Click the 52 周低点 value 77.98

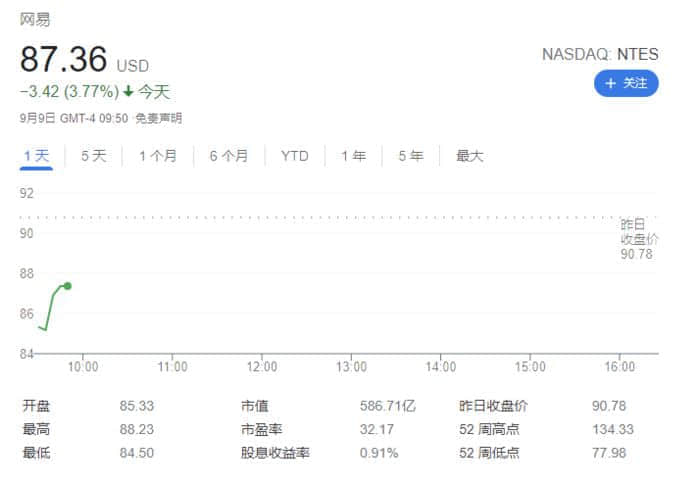tap(609, 453)
